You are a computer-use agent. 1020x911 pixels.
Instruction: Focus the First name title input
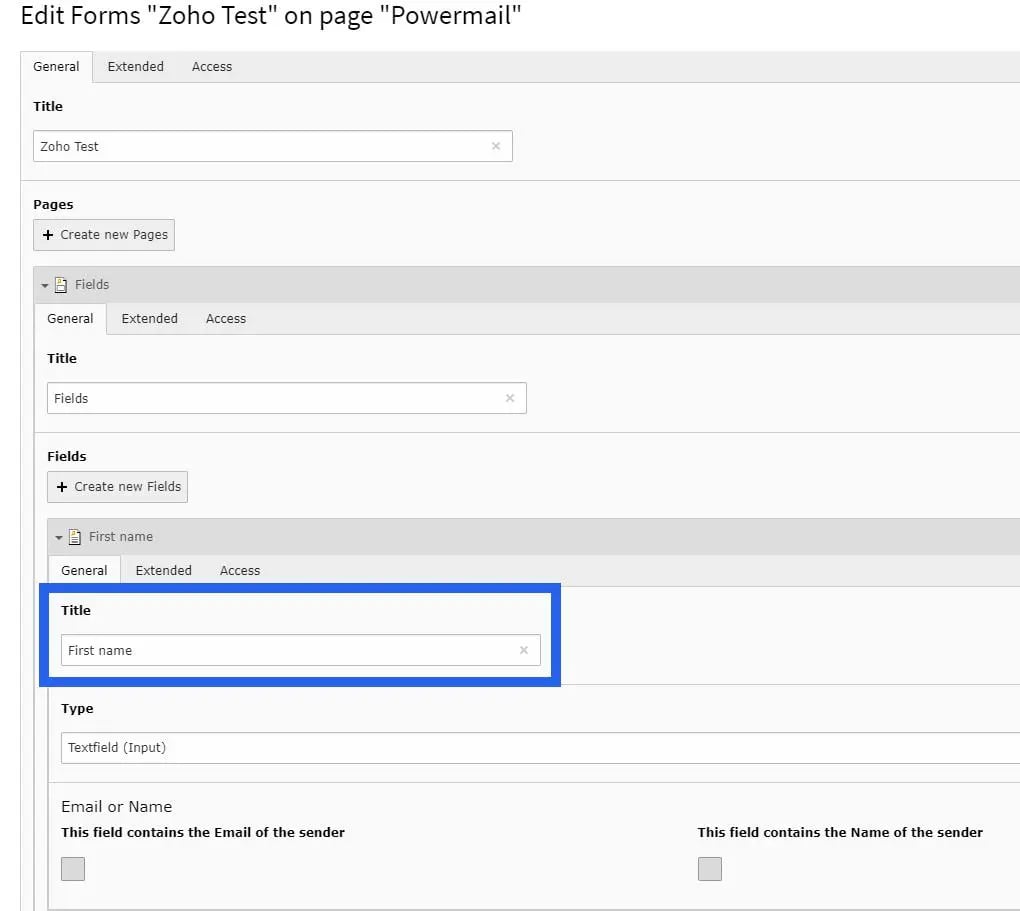(x=301, y=650)
